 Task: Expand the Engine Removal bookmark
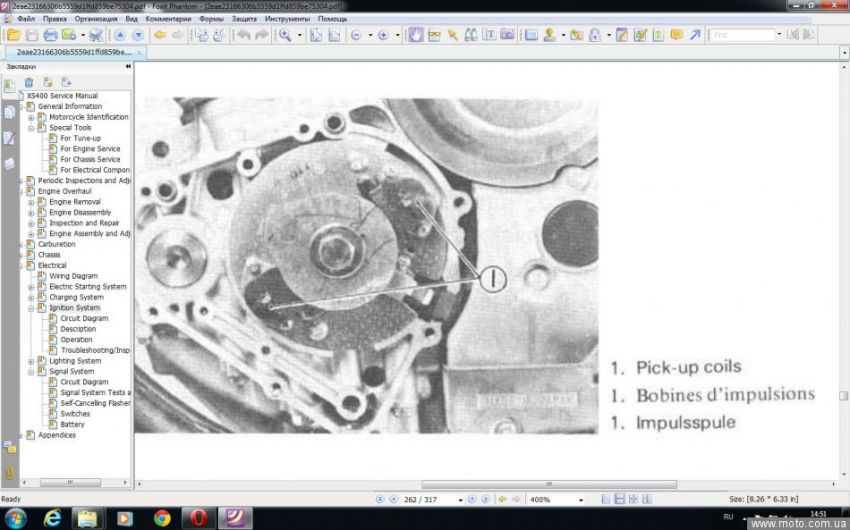pyautogui.click(x=31, y=202)
